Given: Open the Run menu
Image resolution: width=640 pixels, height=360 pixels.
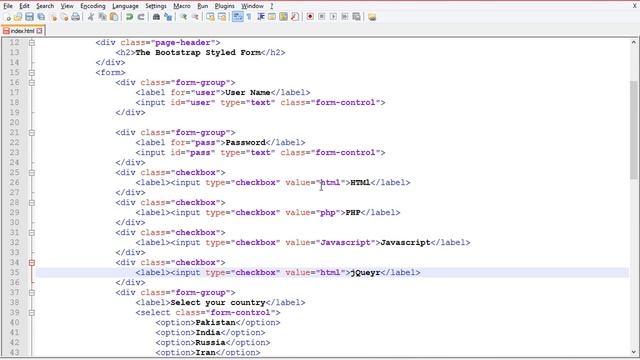Looking at the screenshot, I should click(202, 6).
